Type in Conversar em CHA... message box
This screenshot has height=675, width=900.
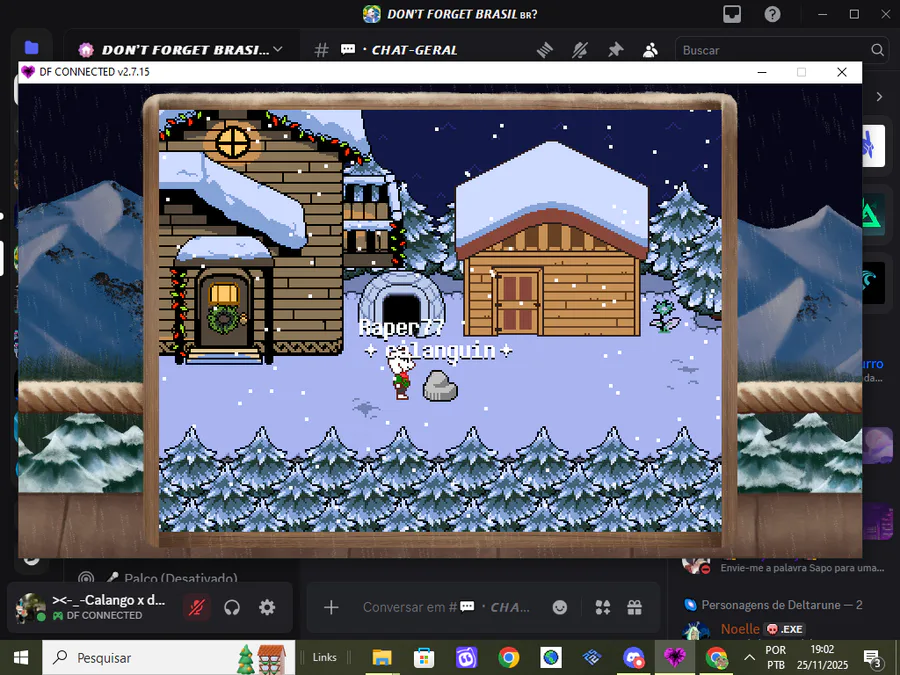447,607
